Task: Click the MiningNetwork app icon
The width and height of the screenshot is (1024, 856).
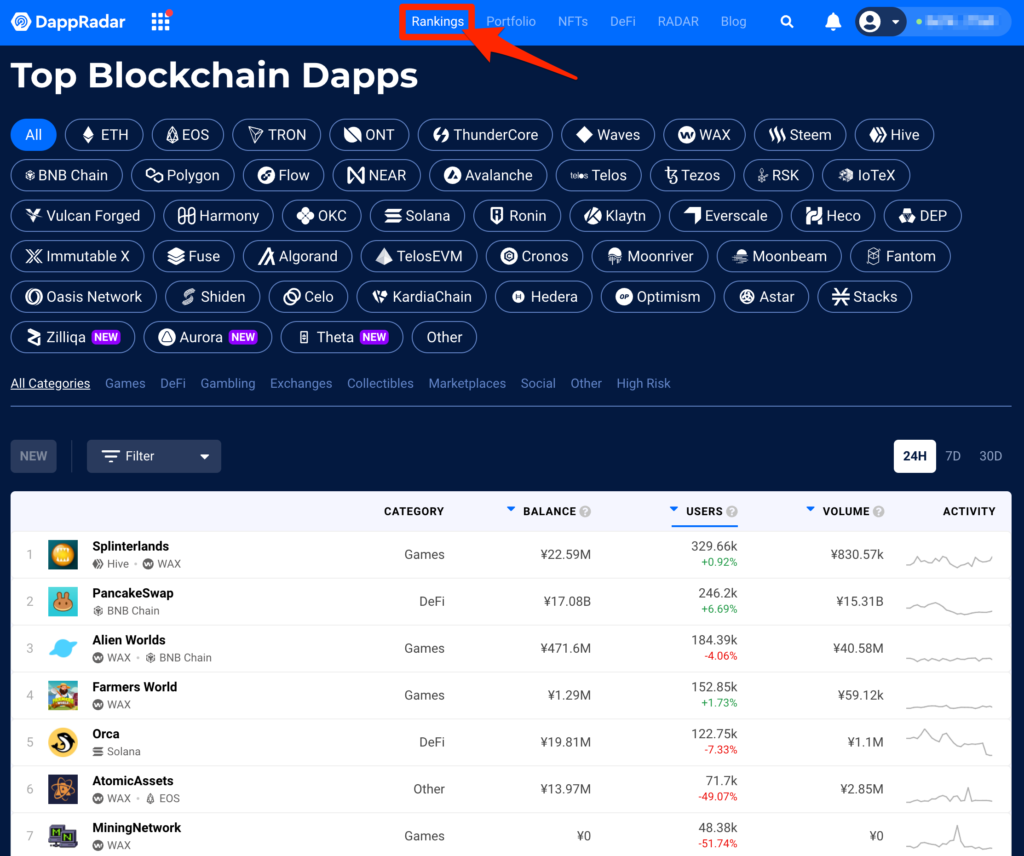Action: tap(63, 836)
